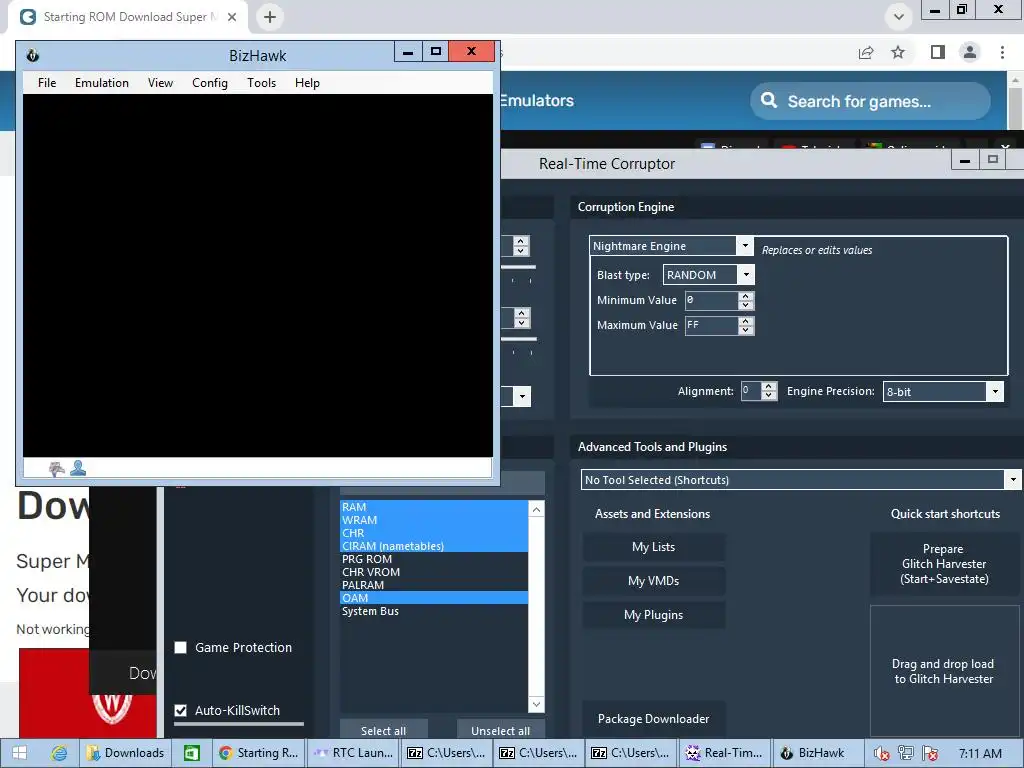Select the RAM memory domain
The image size is (1024, 768).
[434, 507]
